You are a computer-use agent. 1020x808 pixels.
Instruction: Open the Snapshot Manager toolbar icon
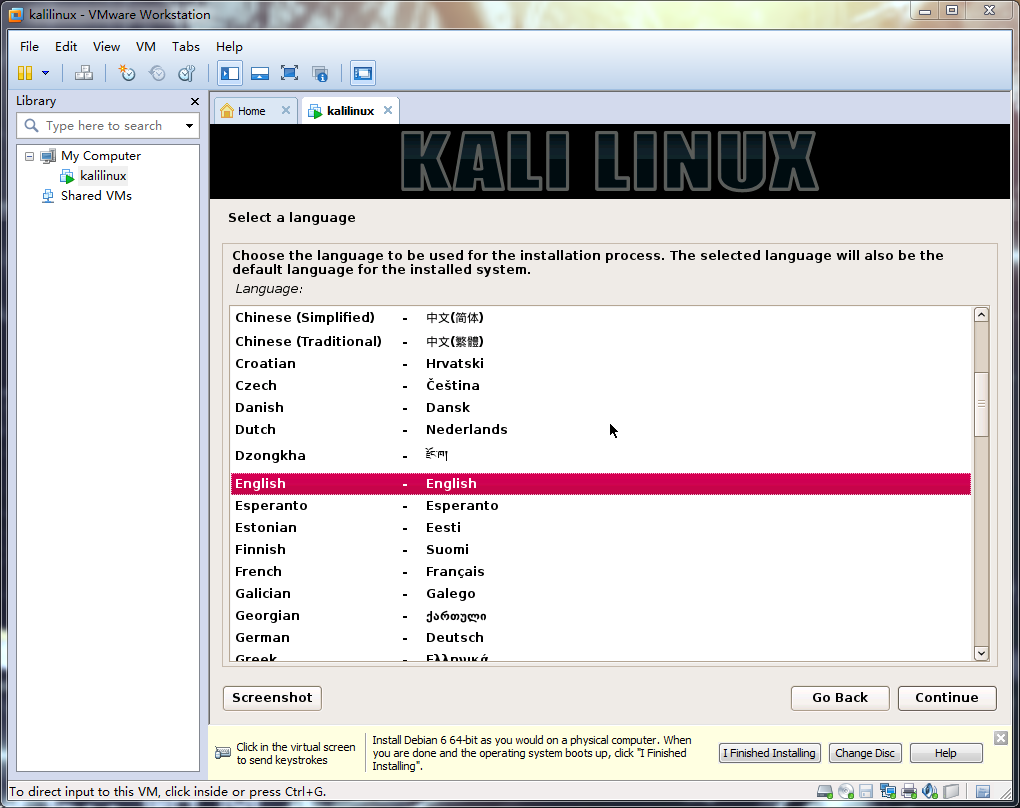coord(187,73)
